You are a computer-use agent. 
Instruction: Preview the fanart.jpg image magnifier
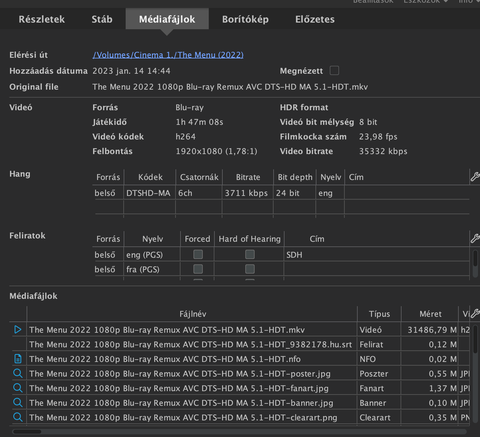pyautogui.click(x=18, y=388)
